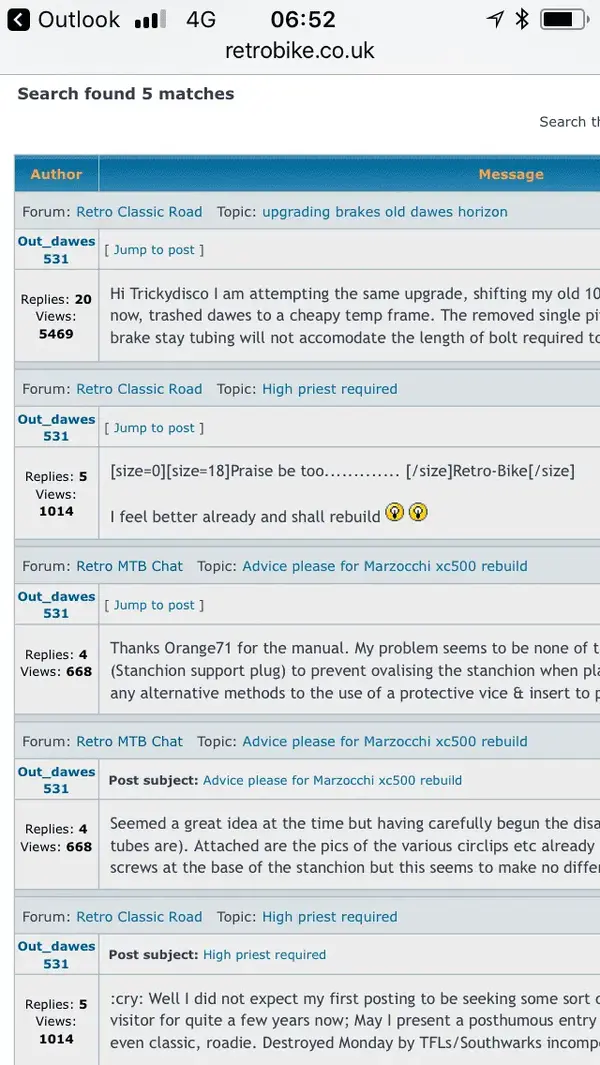Tap the retrobike.co.uk address bar

point(300,50)
